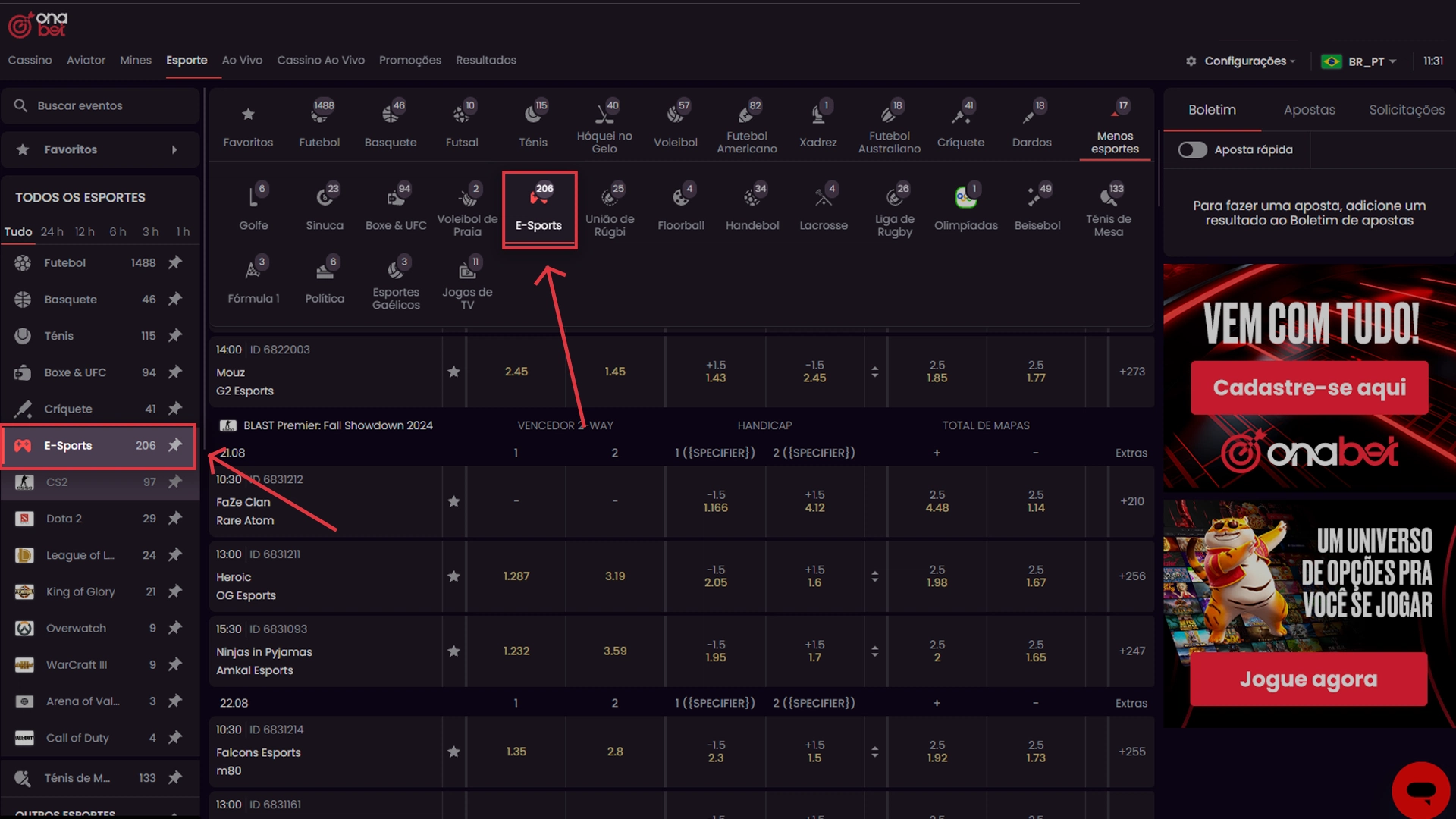Screen dimensions: 1456x819
Task: Expand handicap options for Heroic match
Action: pyautogui.click(x=874, y=576)
